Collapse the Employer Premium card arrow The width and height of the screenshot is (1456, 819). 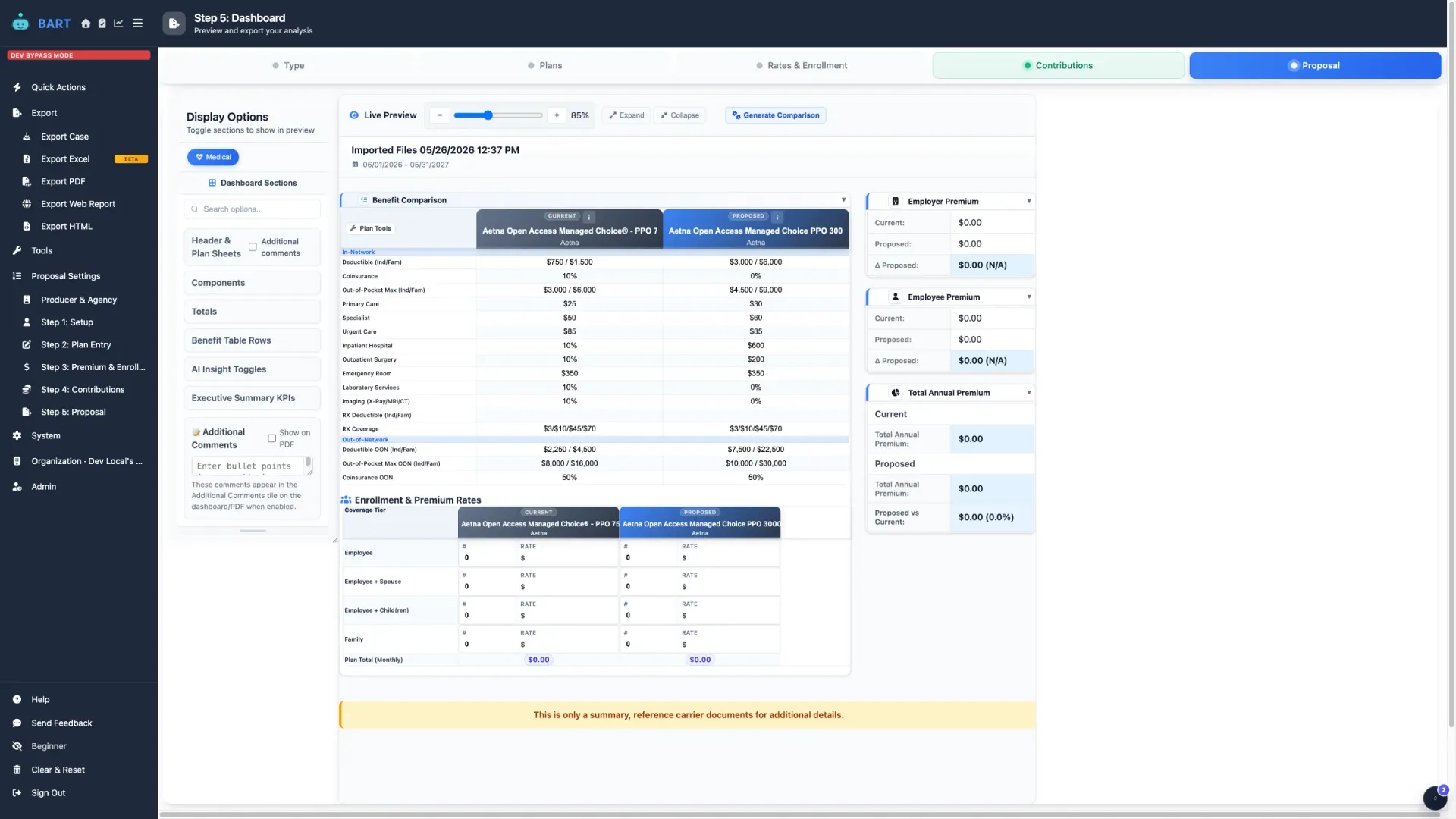coord(1029,202)
